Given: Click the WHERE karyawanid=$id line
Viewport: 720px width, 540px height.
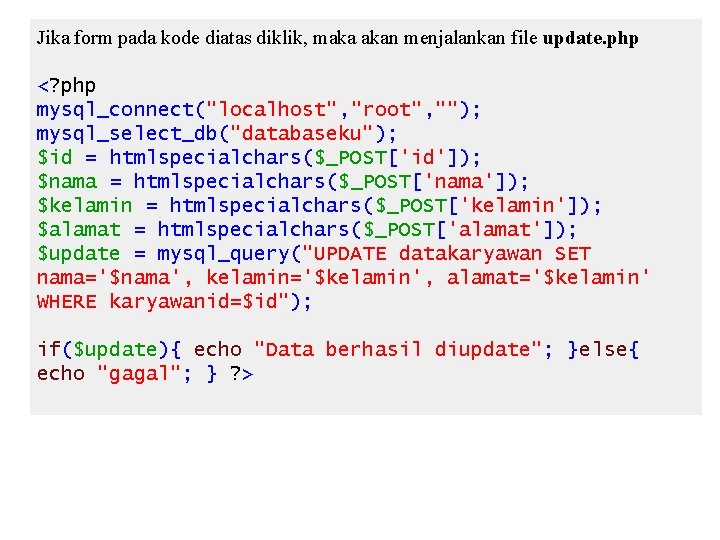Looking at the screenshot, I should coord(174,302).
